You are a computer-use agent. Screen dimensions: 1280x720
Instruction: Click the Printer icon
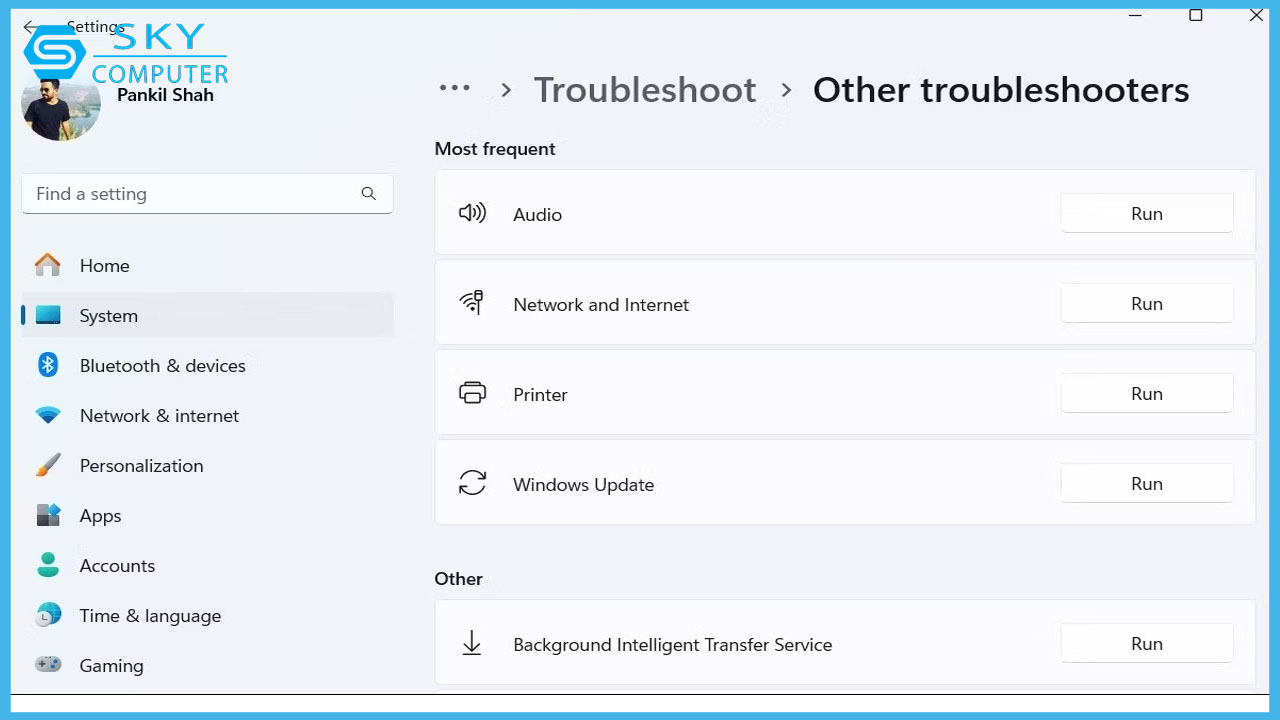472,393
